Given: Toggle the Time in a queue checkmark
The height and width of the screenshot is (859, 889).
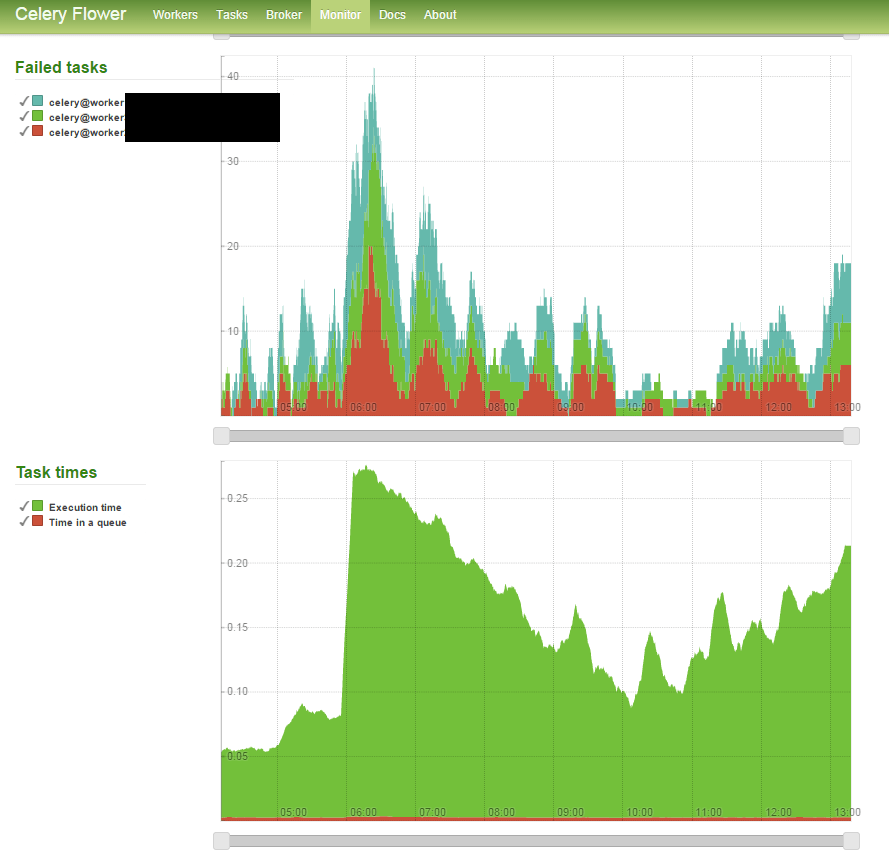Looking at the screenshot, I should (x=24, y=521).
